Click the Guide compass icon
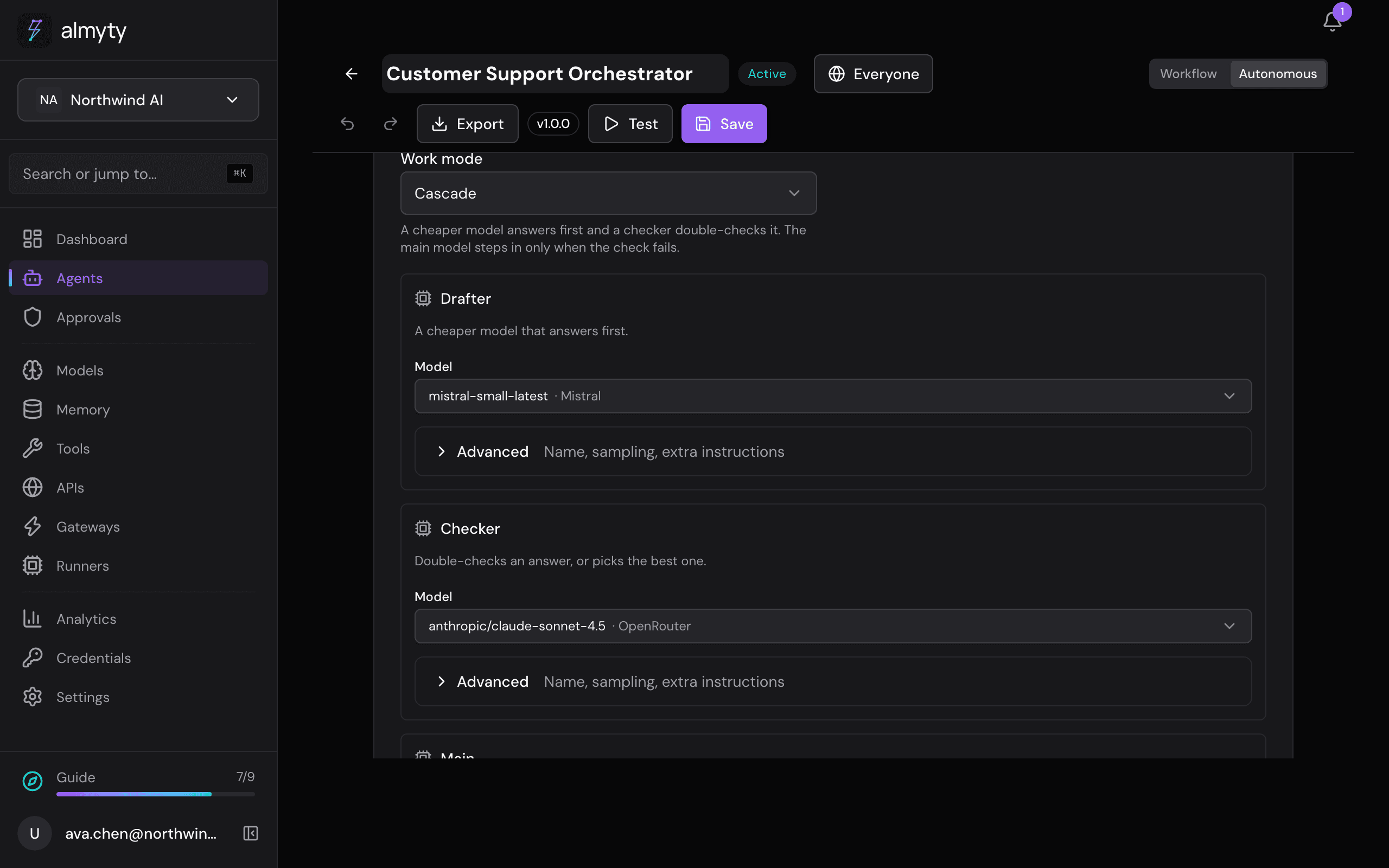This screenshot has height=868, width=1389. (x=32, y=781)
